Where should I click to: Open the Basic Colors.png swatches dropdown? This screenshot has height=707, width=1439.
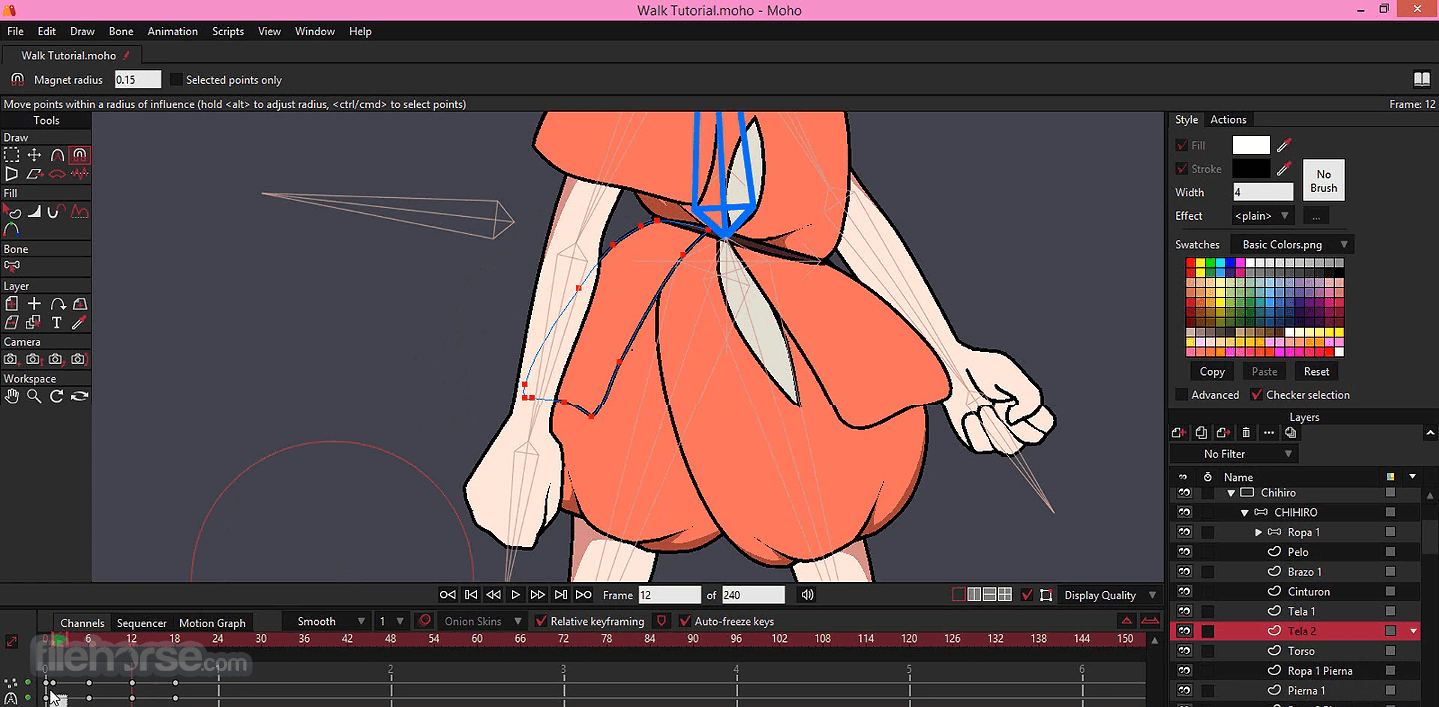pyautogui.click(x=1294, y=244)
